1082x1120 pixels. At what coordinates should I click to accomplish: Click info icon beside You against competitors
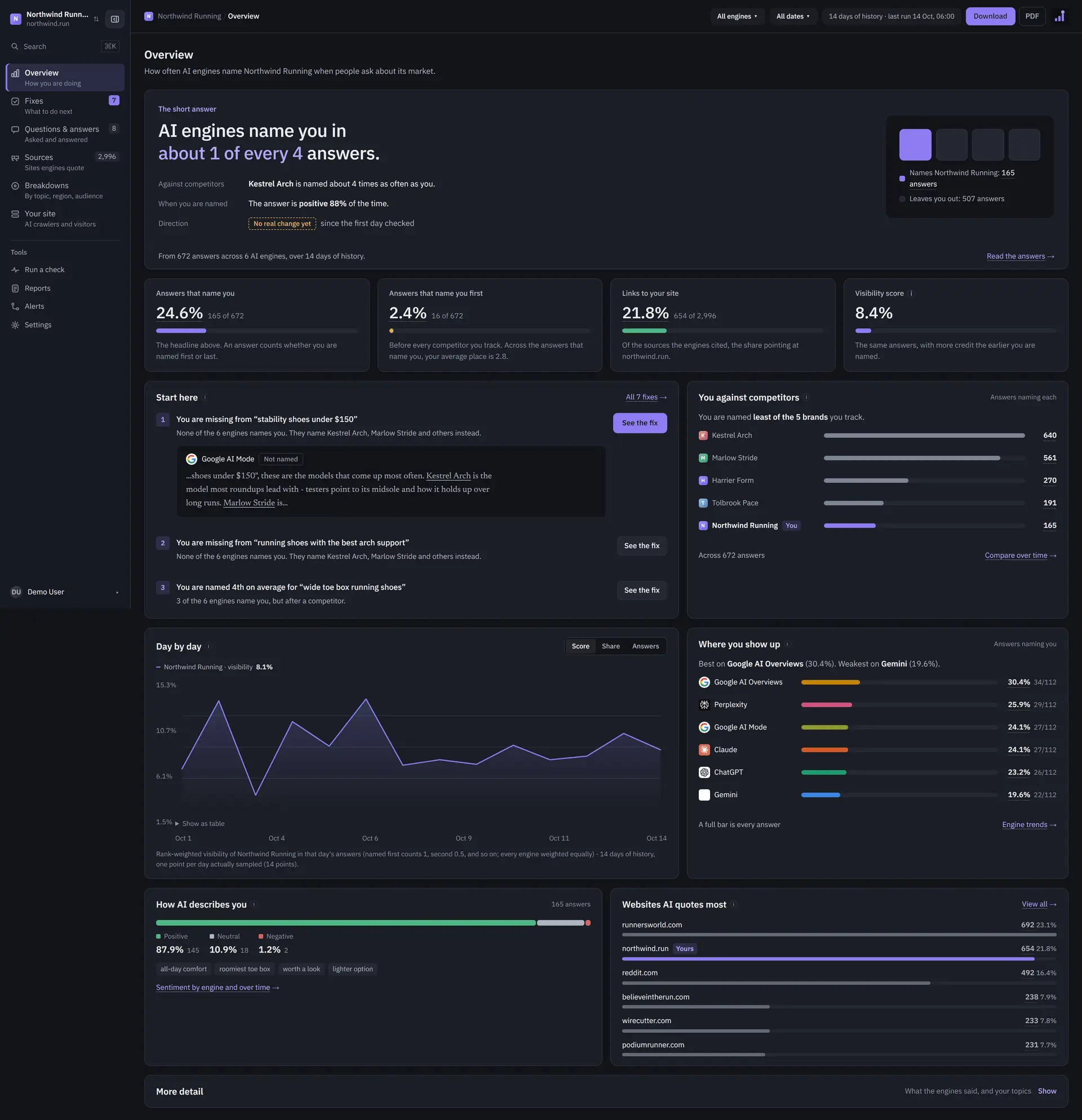coord(806,397)
